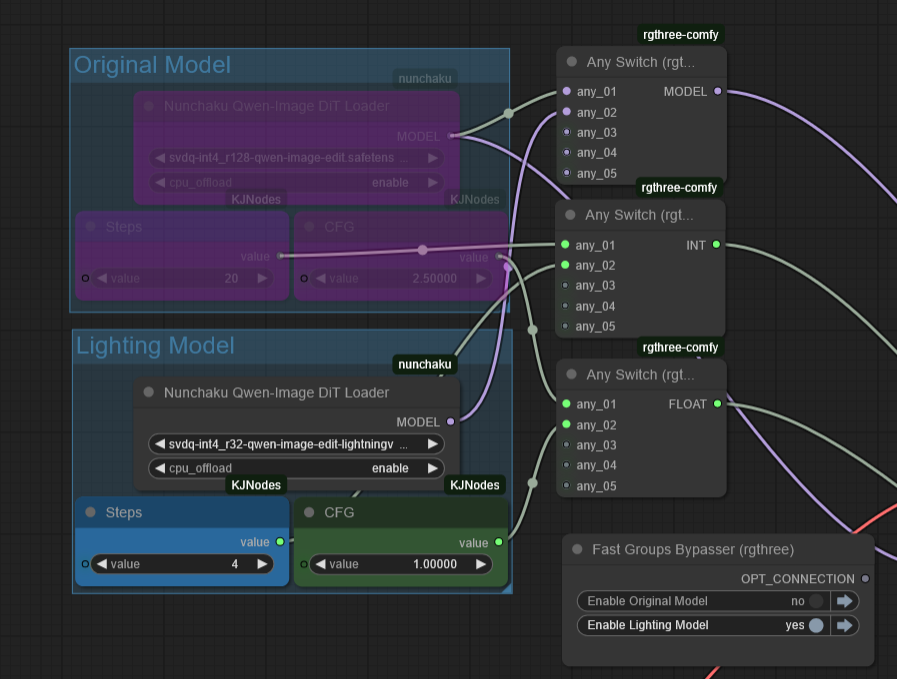Viewport: 897px width, 679px height.
Task: Open the svdq-int4_r32 lightning model combo box
Action: click(x=296, y=444)
